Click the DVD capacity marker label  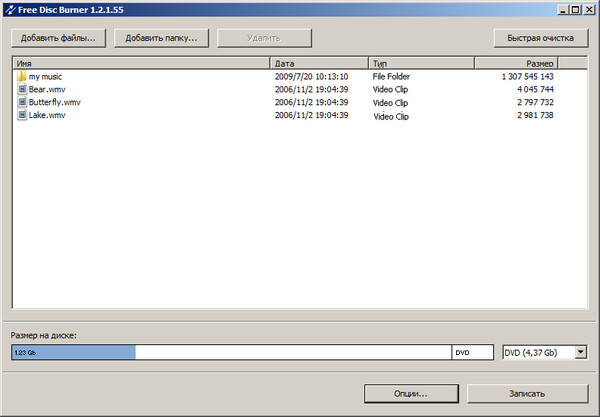pos(462,353)
